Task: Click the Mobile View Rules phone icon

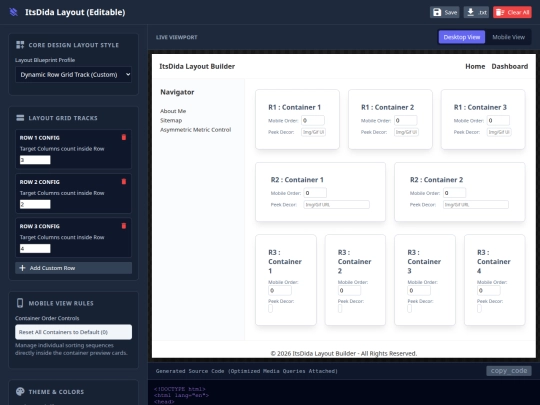Action: click(20, 303)
